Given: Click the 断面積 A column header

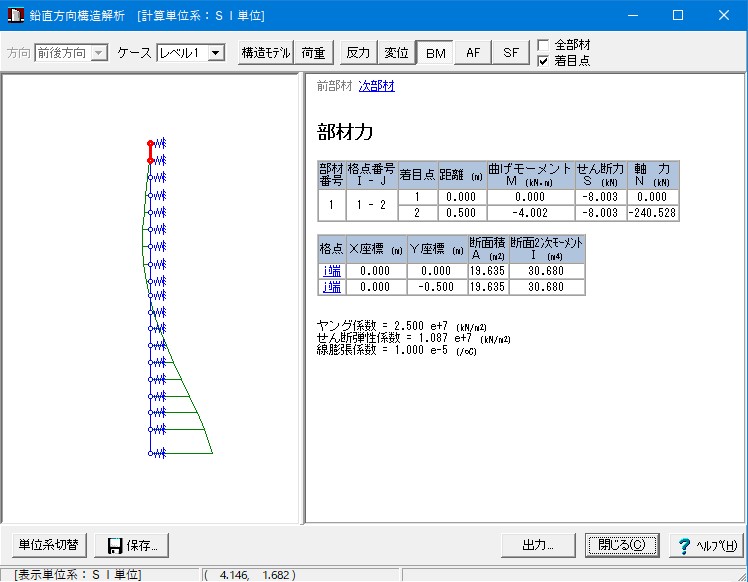Looking at the screenshot, I should click(487, 249).
